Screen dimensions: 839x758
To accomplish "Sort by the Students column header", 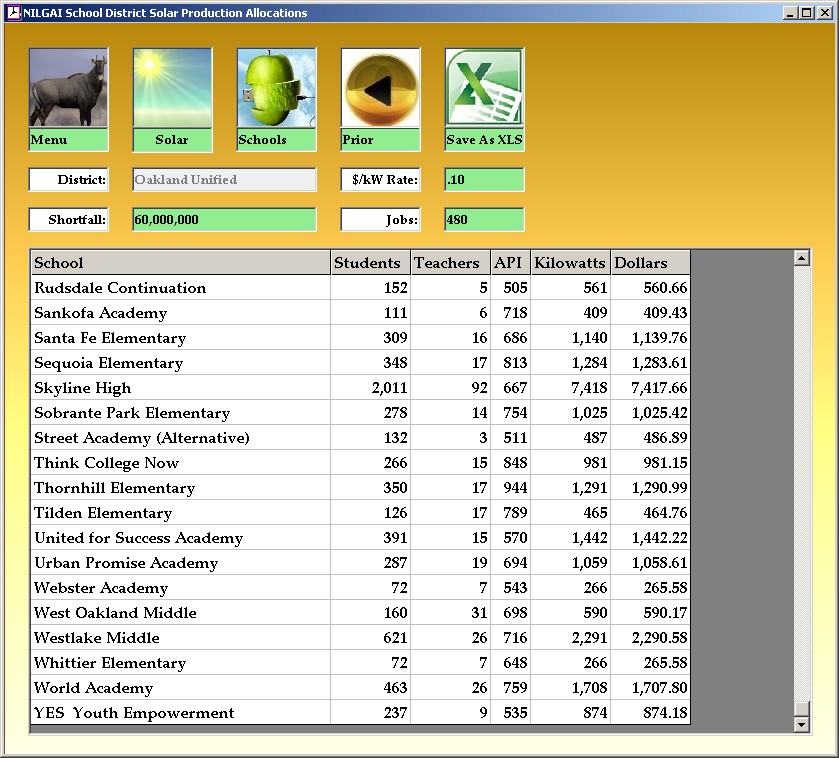I will tap(371, 263).
